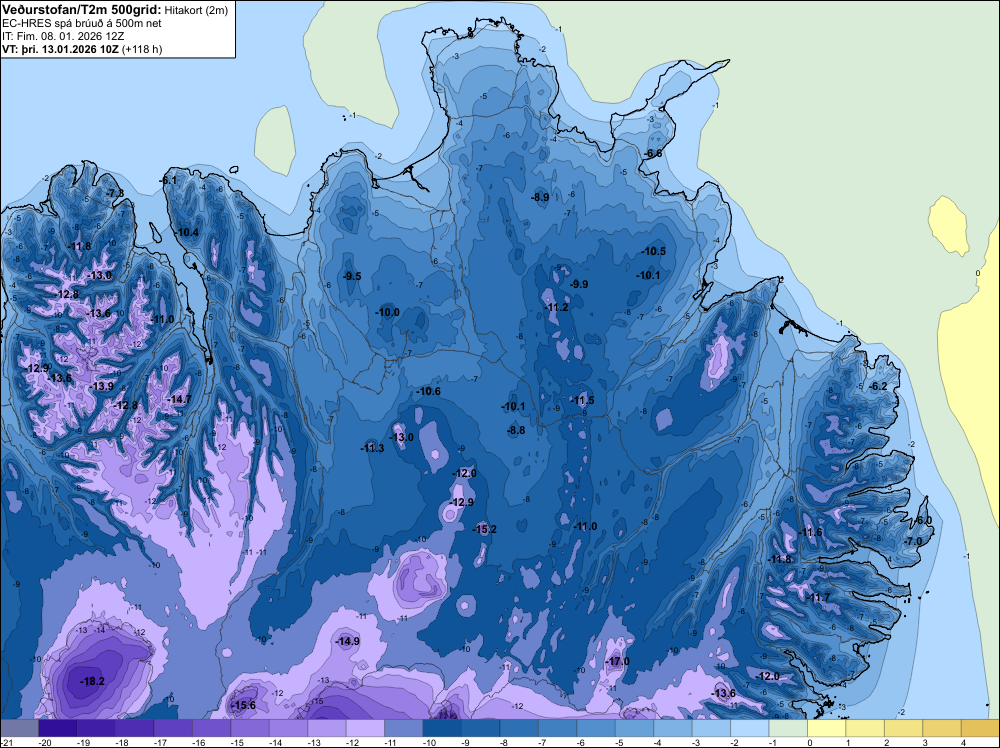Click the -7.3 temperature value
The height and width of the screenshot is (748, 1000).
pos(115,193)
